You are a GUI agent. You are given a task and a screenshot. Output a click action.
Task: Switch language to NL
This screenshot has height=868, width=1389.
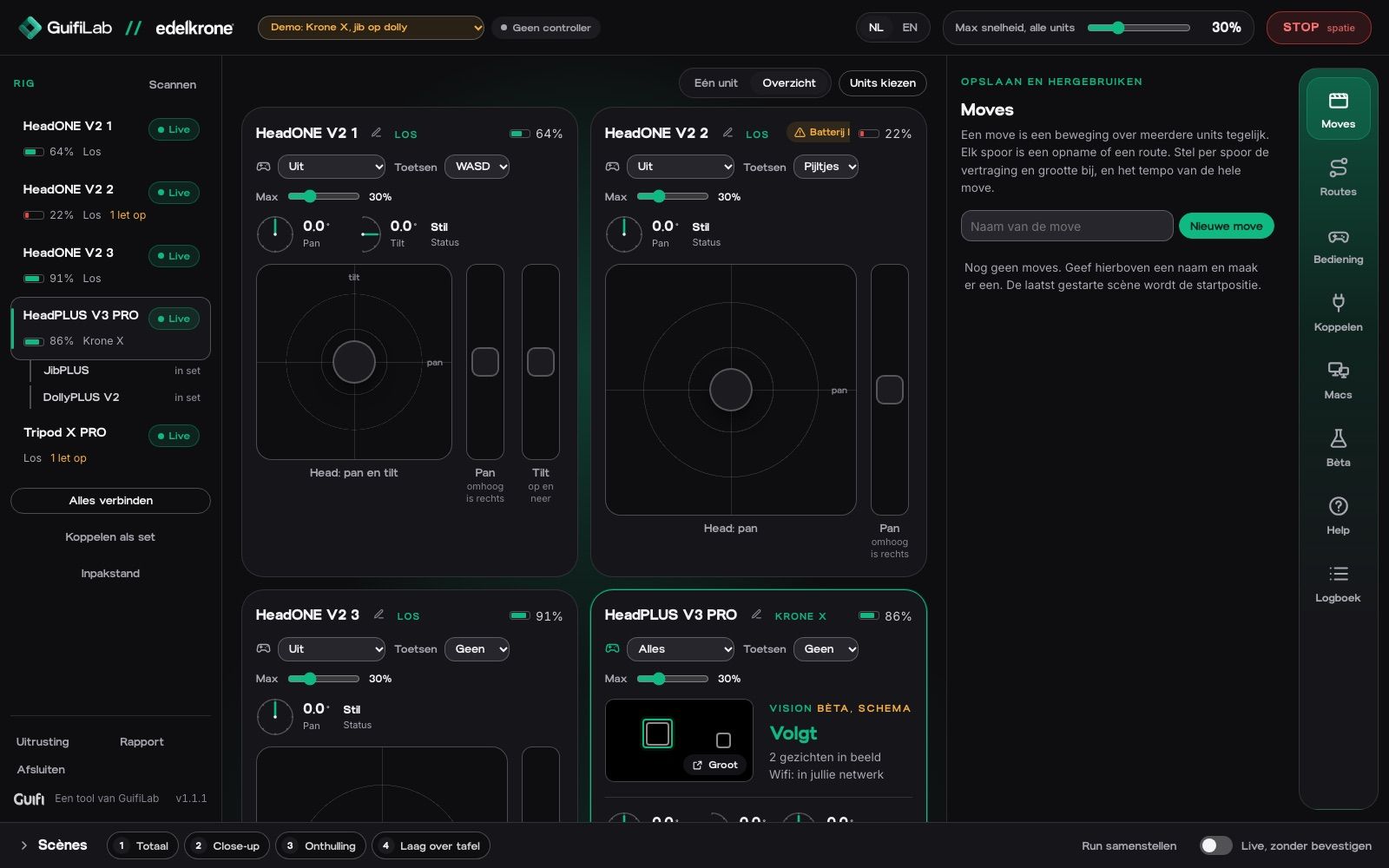click(876, 28)
